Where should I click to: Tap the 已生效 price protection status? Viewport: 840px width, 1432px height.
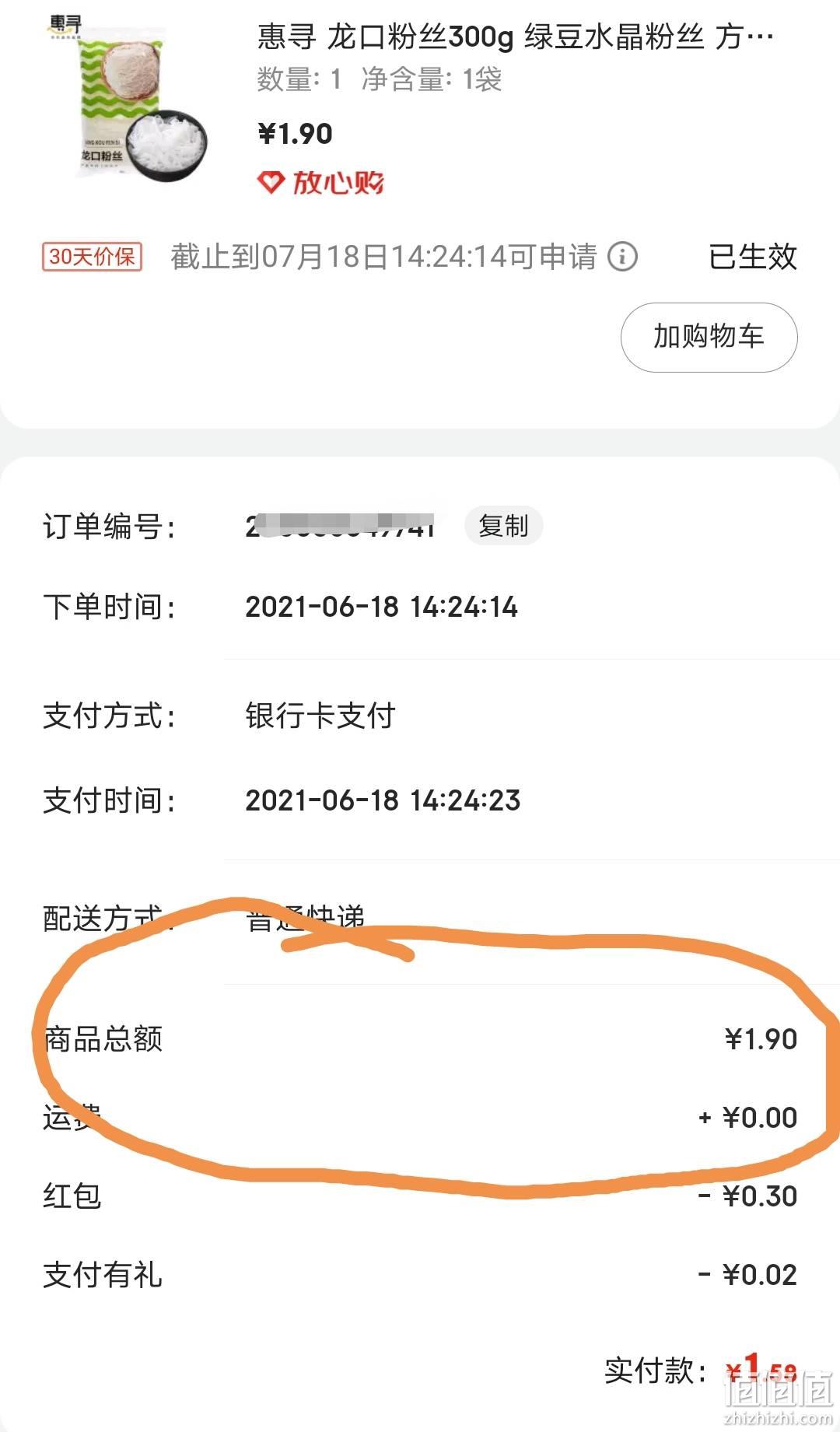(x=753, y=257)
